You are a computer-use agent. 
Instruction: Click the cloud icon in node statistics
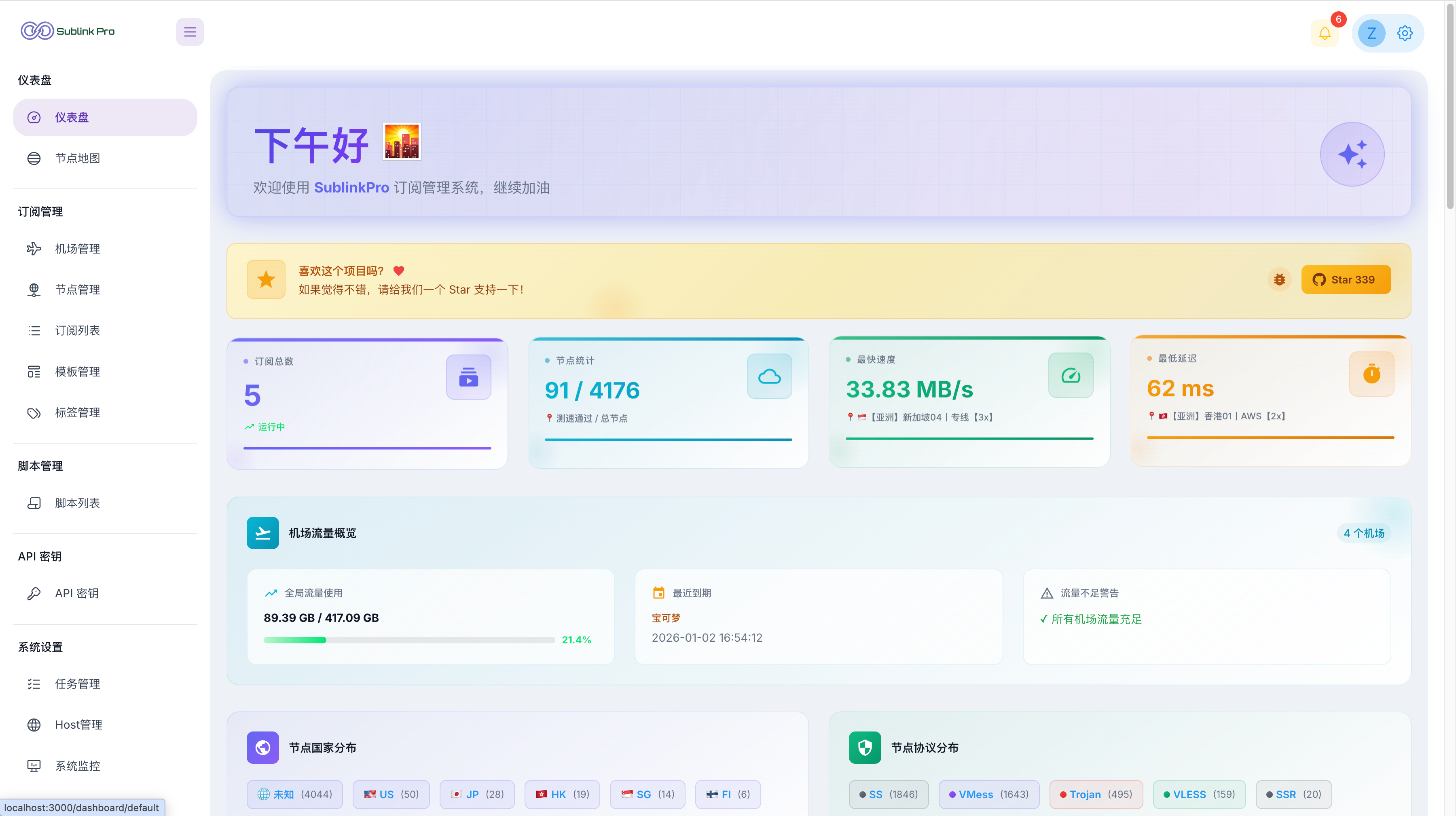pos(769,376)
